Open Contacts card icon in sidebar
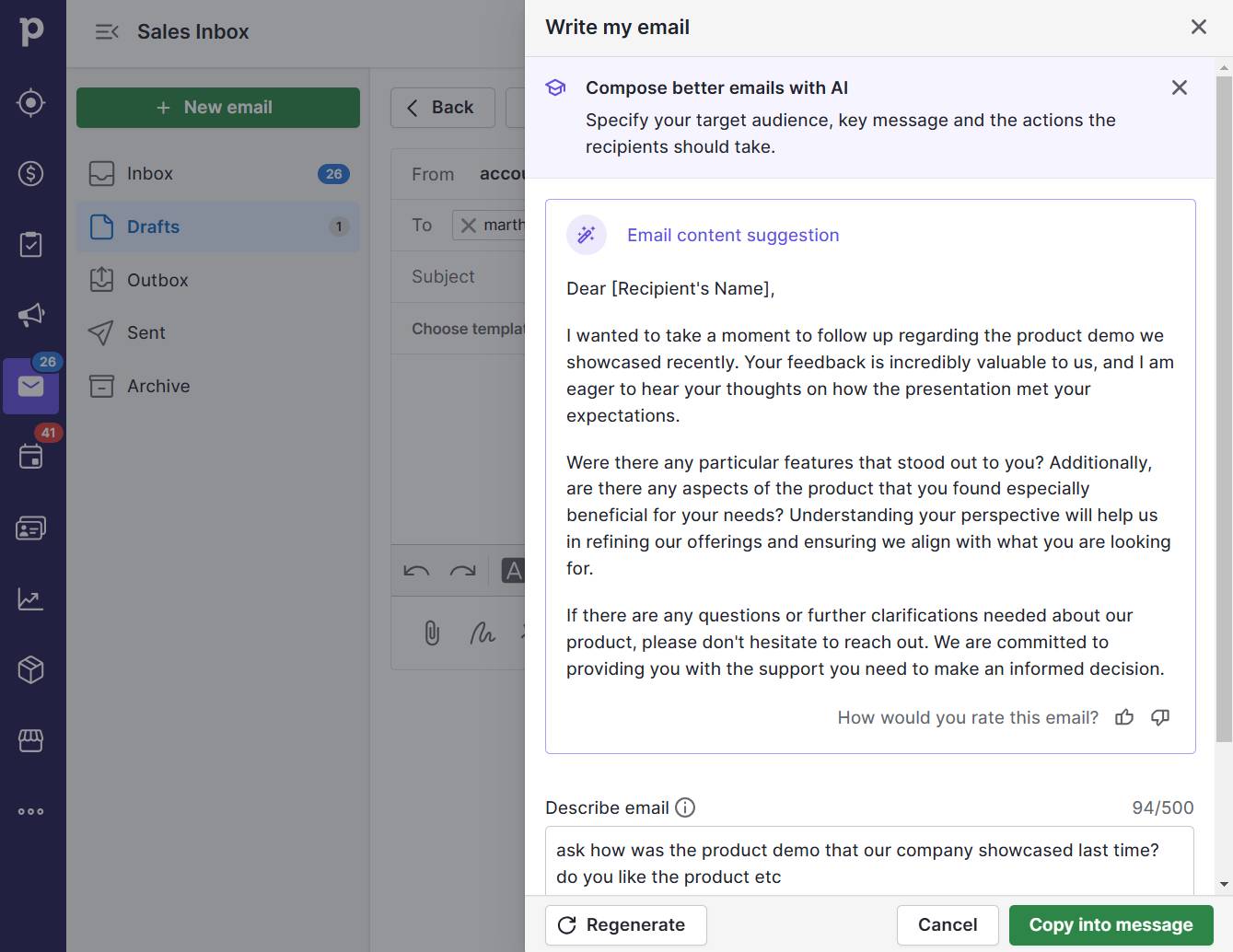 (x=31, y=528)
